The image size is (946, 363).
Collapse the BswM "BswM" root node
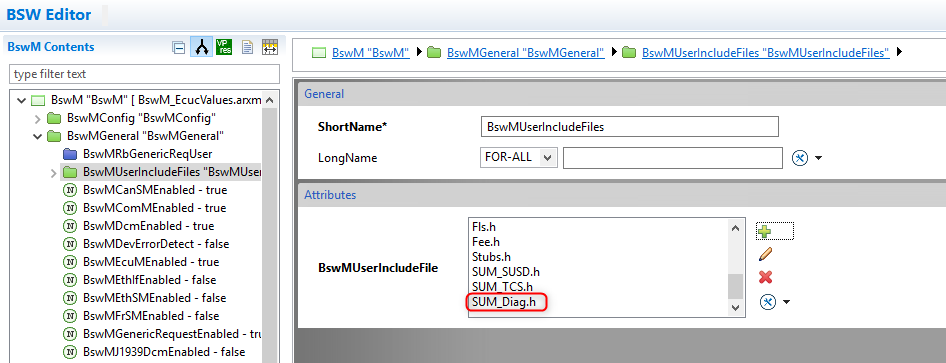coord(22,100)
